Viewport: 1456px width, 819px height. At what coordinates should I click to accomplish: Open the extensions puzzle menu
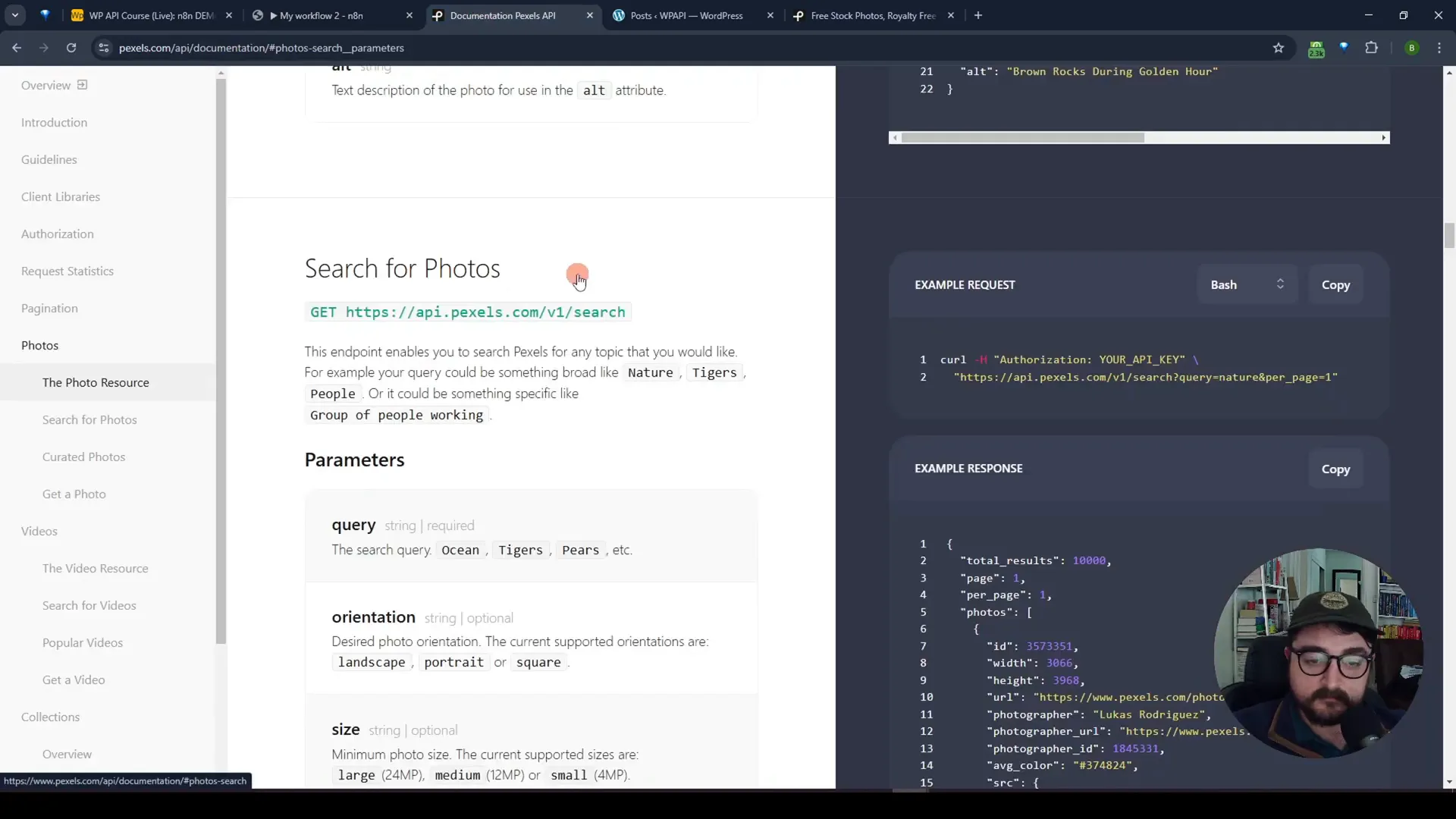click(x=1371, y=48)
